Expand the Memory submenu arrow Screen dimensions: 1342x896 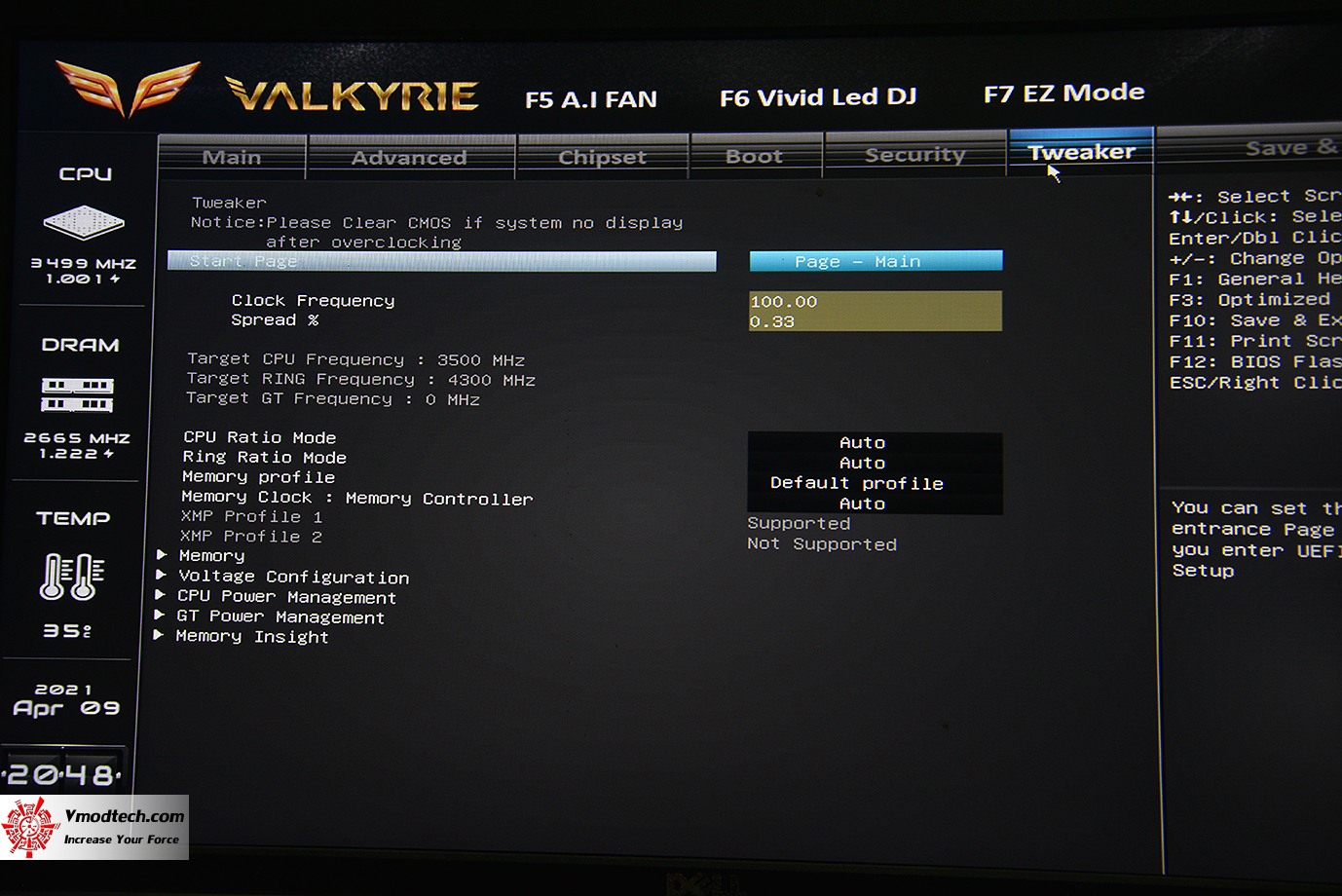pos(162,555)
